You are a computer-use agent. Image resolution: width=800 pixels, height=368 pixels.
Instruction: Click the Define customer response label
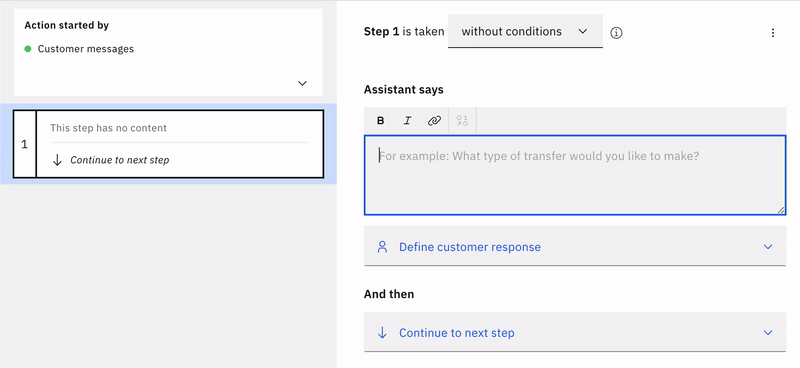click(x=470, y=247)
